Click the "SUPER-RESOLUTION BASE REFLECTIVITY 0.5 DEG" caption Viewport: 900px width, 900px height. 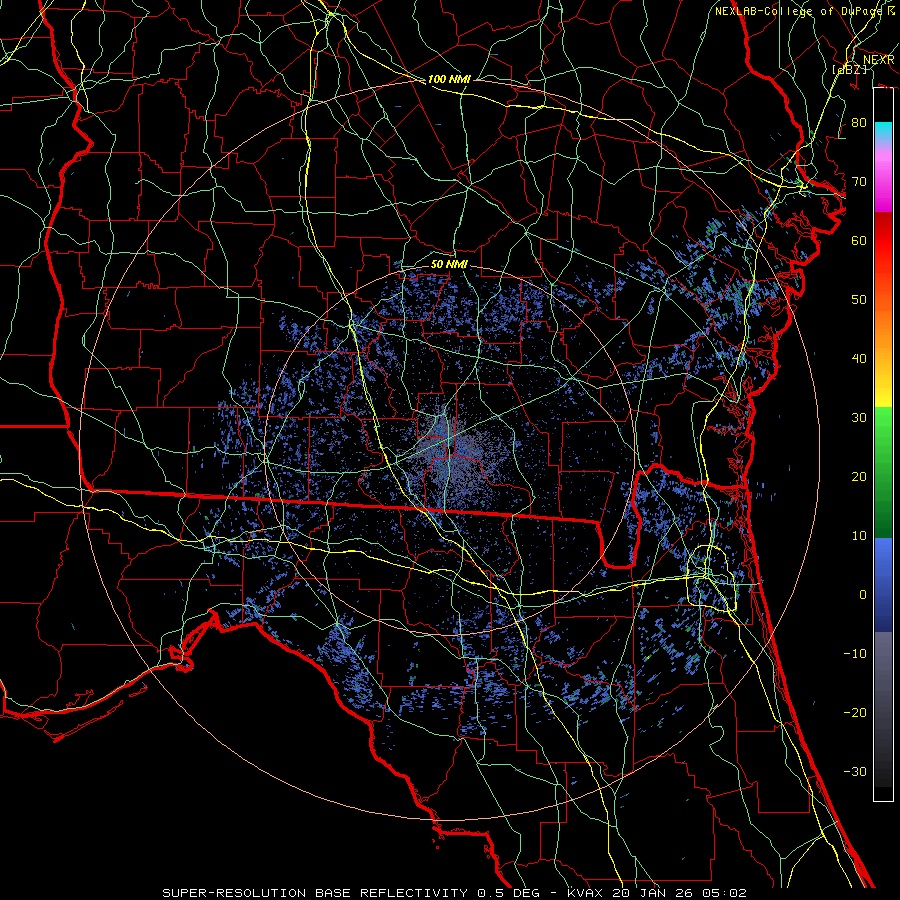point(350,893)
